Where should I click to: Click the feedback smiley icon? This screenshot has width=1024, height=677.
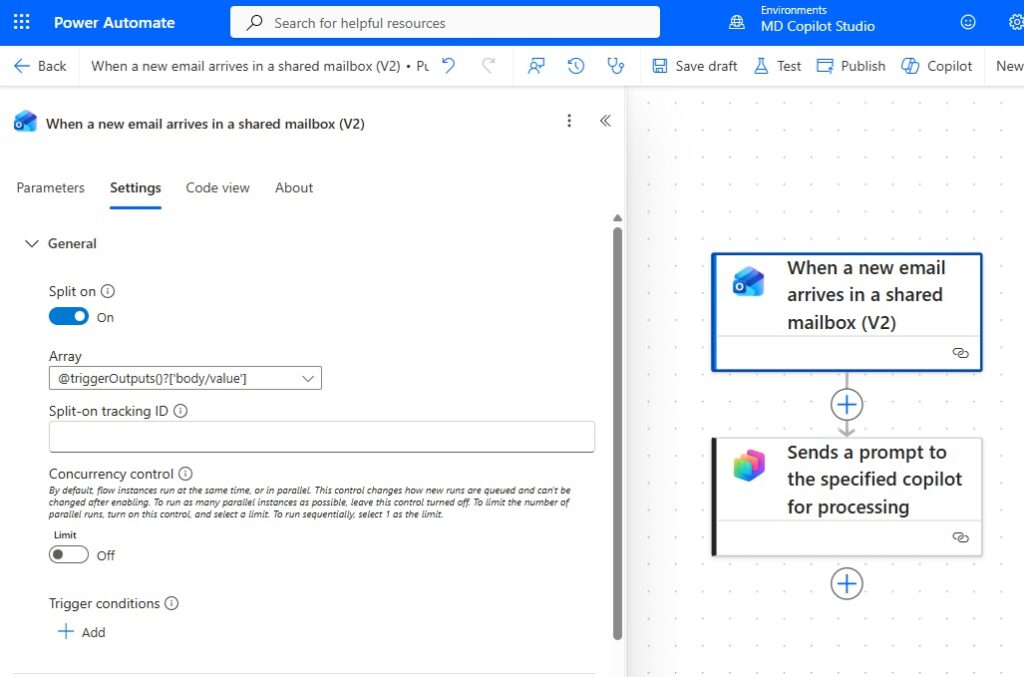click(x=967, y=22)
